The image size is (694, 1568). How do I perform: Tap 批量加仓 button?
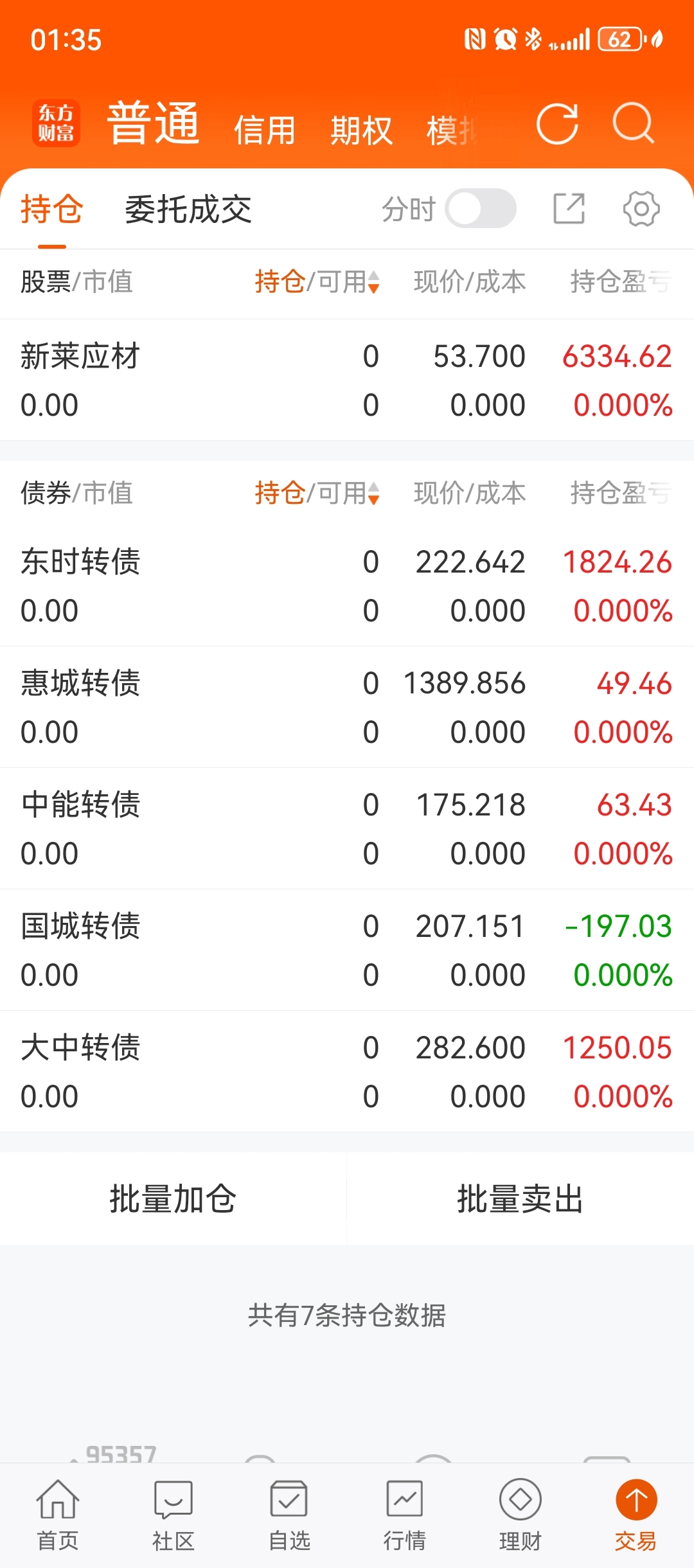tap(173, 1198)
